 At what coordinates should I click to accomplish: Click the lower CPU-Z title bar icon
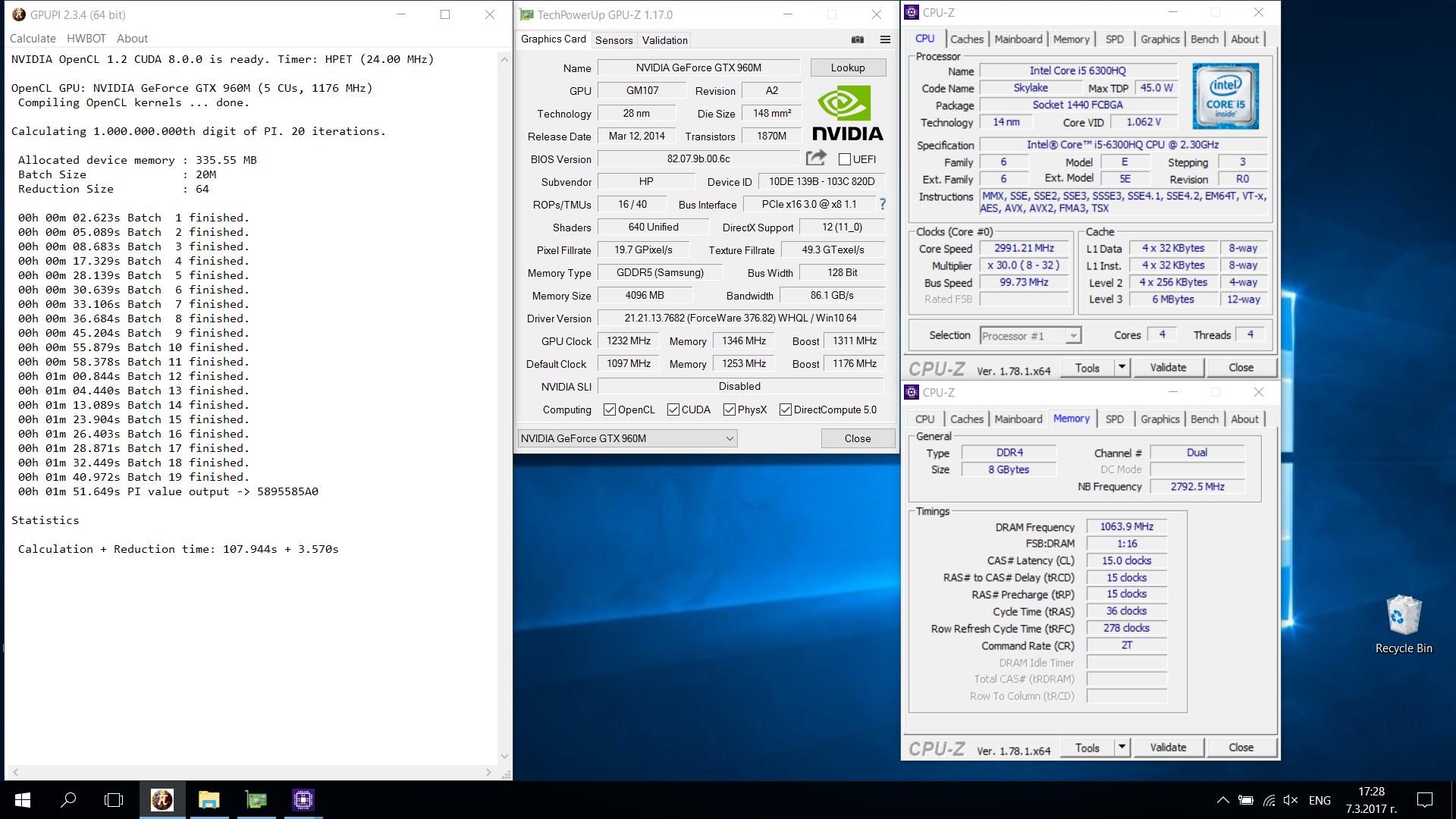pos(912,392)
